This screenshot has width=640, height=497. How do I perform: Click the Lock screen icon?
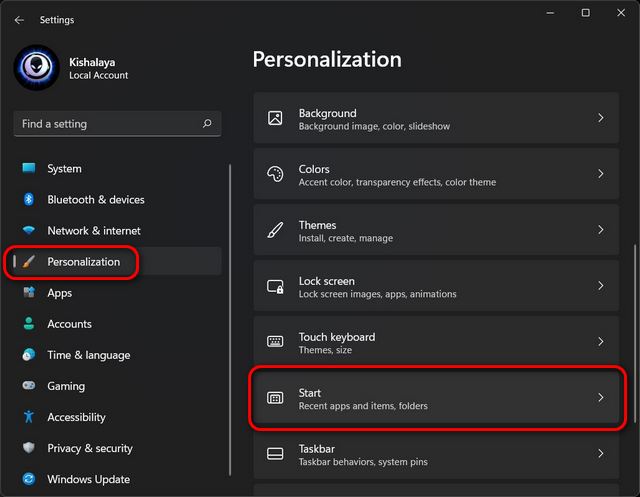275,286
